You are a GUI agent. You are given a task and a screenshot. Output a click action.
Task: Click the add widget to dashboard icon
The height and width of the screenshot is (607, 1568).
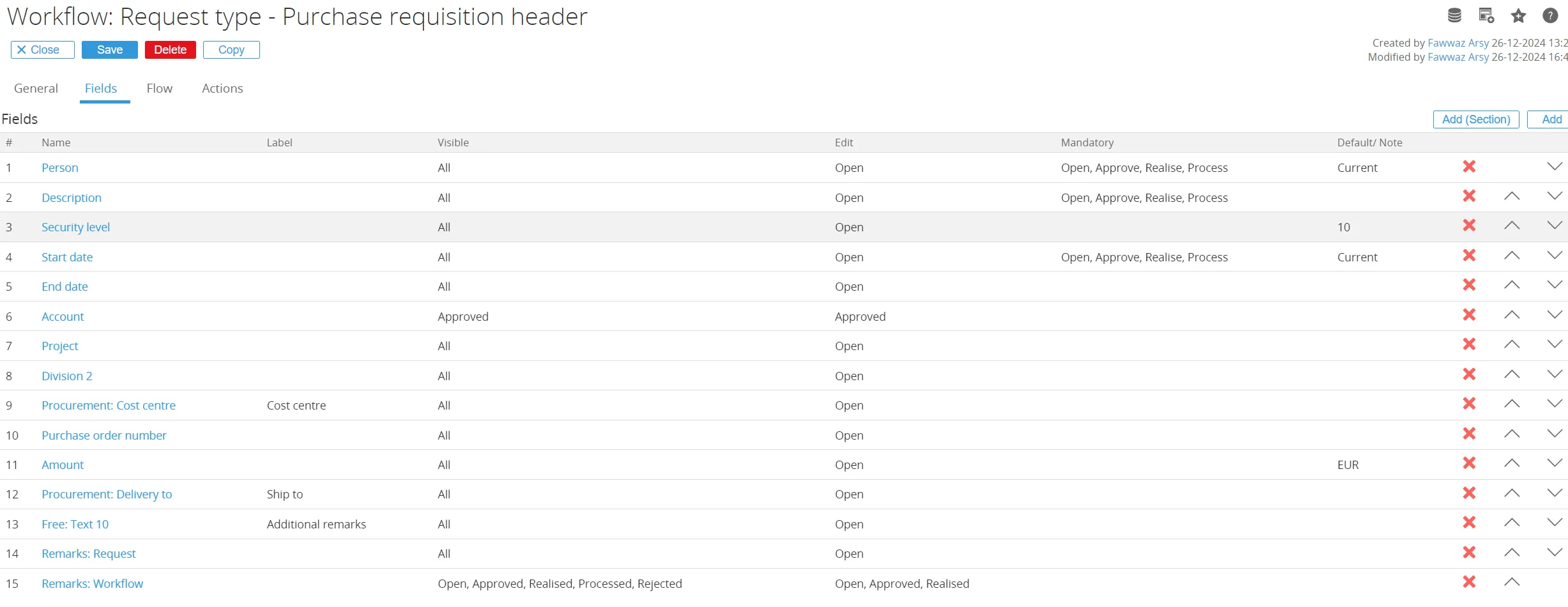click(x=1486, y=16)
